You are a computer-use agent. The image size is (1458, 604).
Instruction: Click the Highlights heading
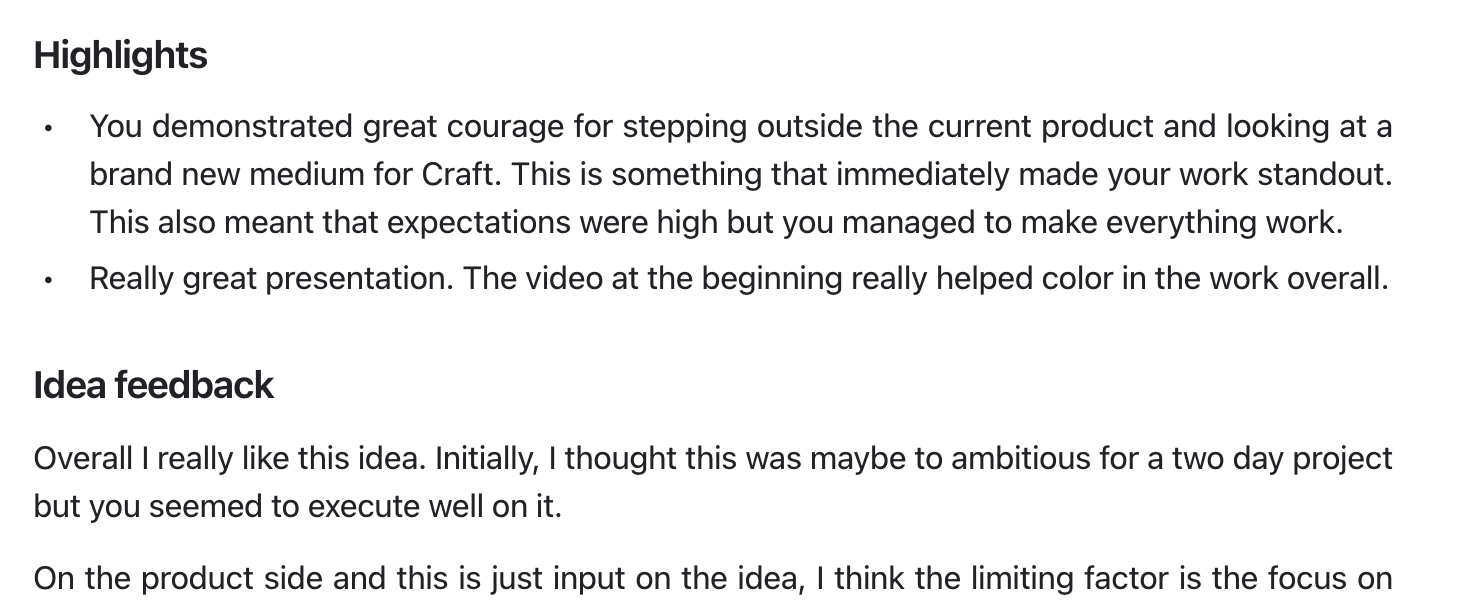120,56
